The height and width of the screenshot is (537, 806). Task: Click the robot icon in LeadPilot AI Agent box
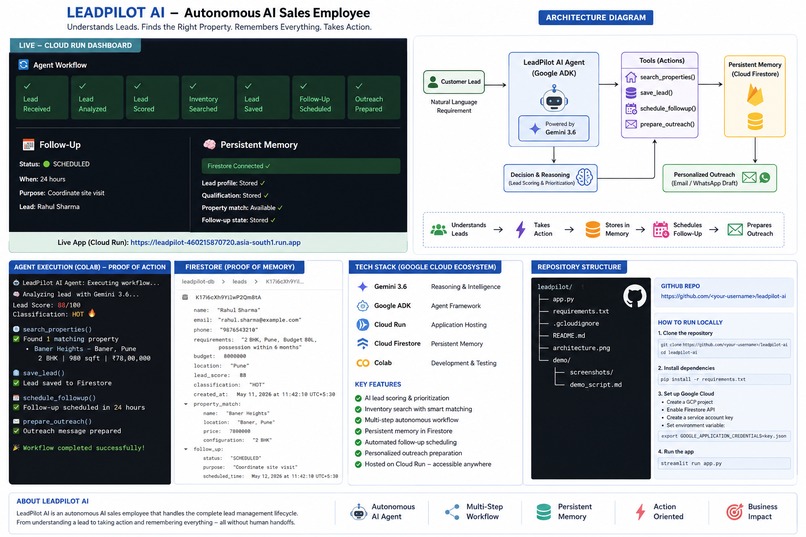554,99
